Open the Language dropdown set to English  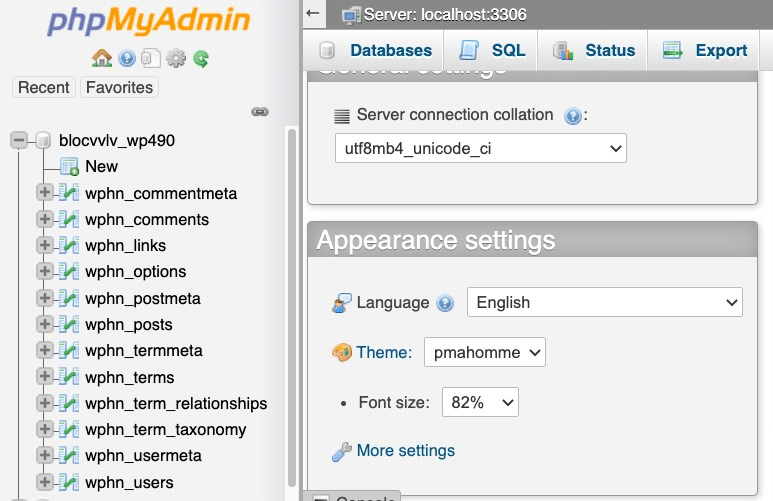coord(604,302)
